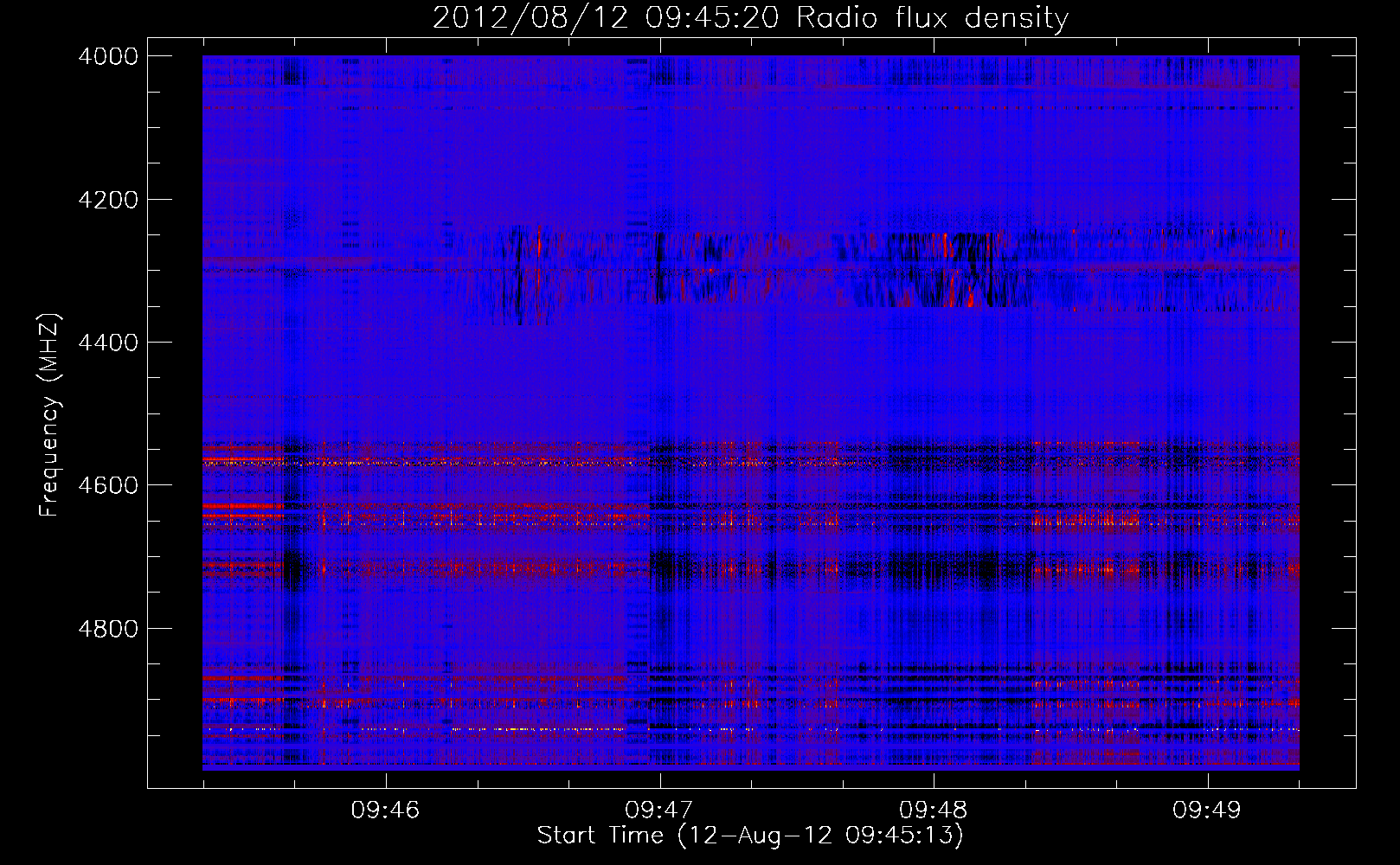Click the 'Frequency (MHZ)' axis title
This screenshot has height=865, width=1400.
click(50, 416)
